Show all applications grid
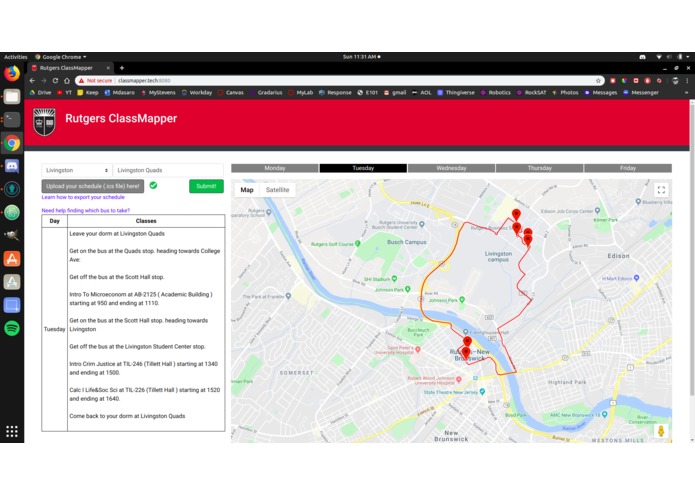 click(x=12, y=431)
